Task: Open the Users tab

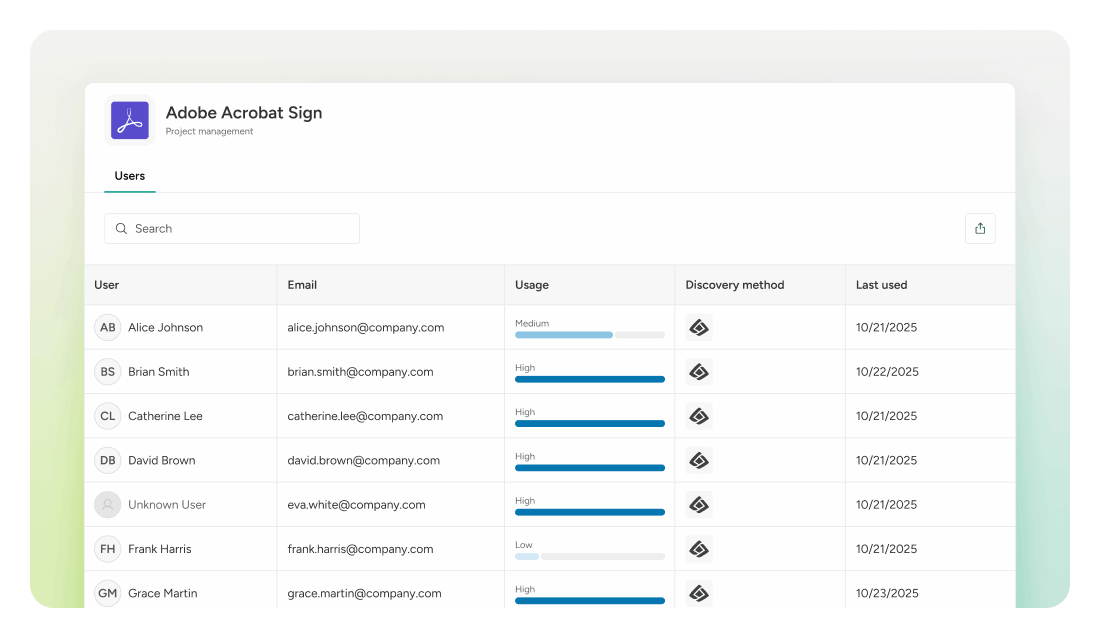Action: point(129,176)
